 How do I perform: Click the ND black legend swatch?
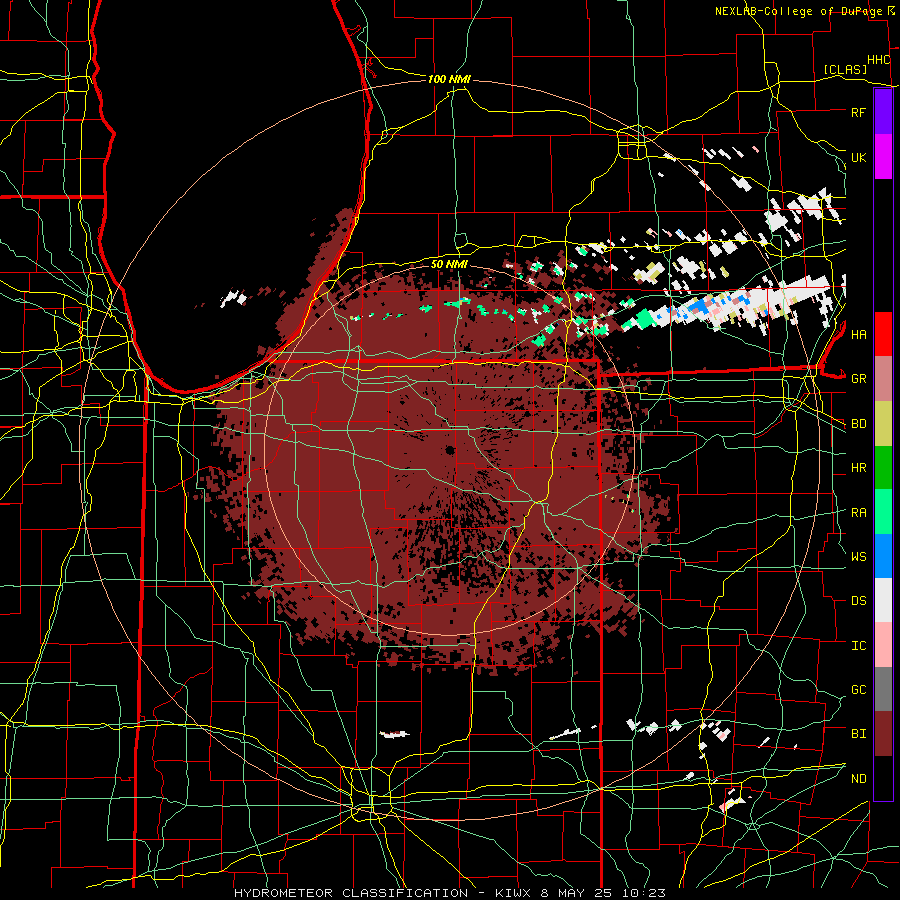(883, 778)
